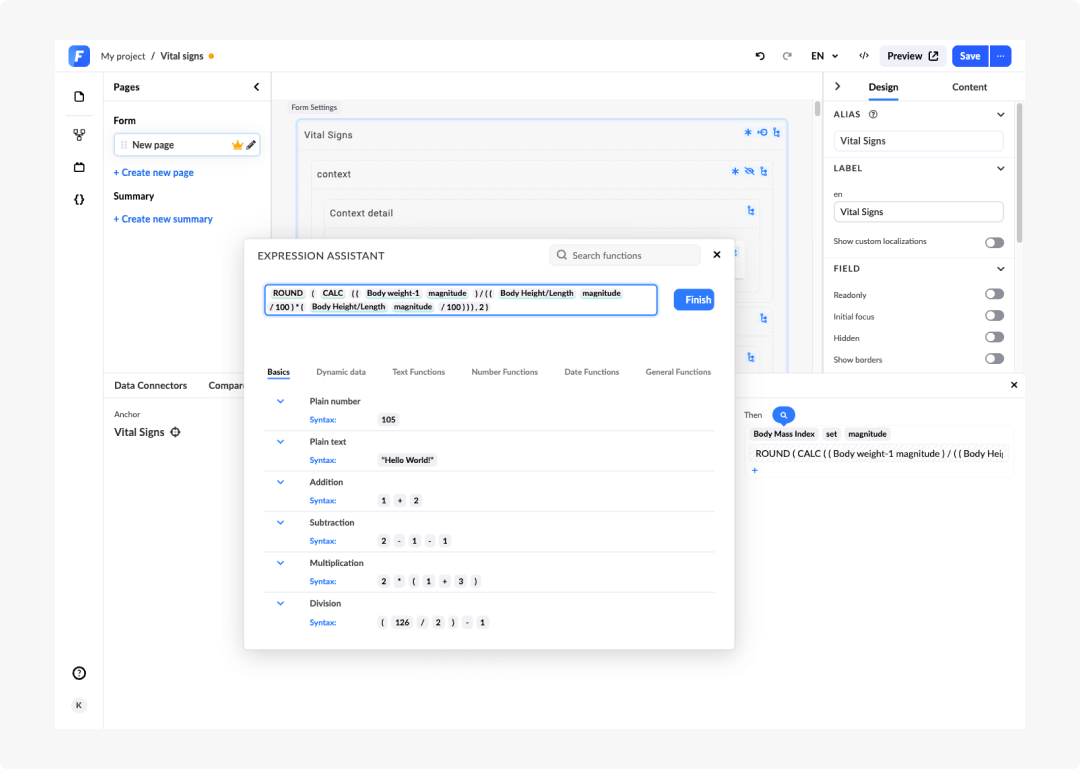Open the EN language dropdown
Image resolution: width=1080 pixels, height=769 pixels.
point(824,56)
